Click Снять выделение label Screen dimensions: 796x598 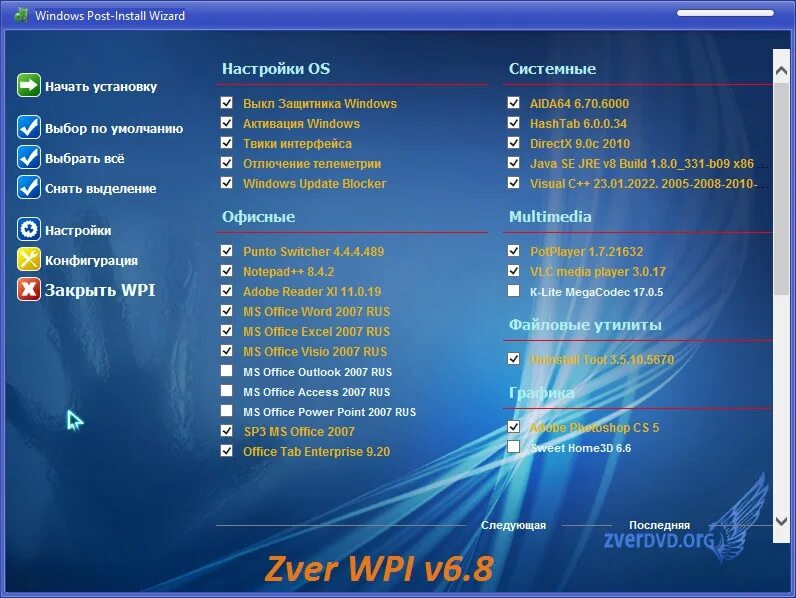coord(101,188)
